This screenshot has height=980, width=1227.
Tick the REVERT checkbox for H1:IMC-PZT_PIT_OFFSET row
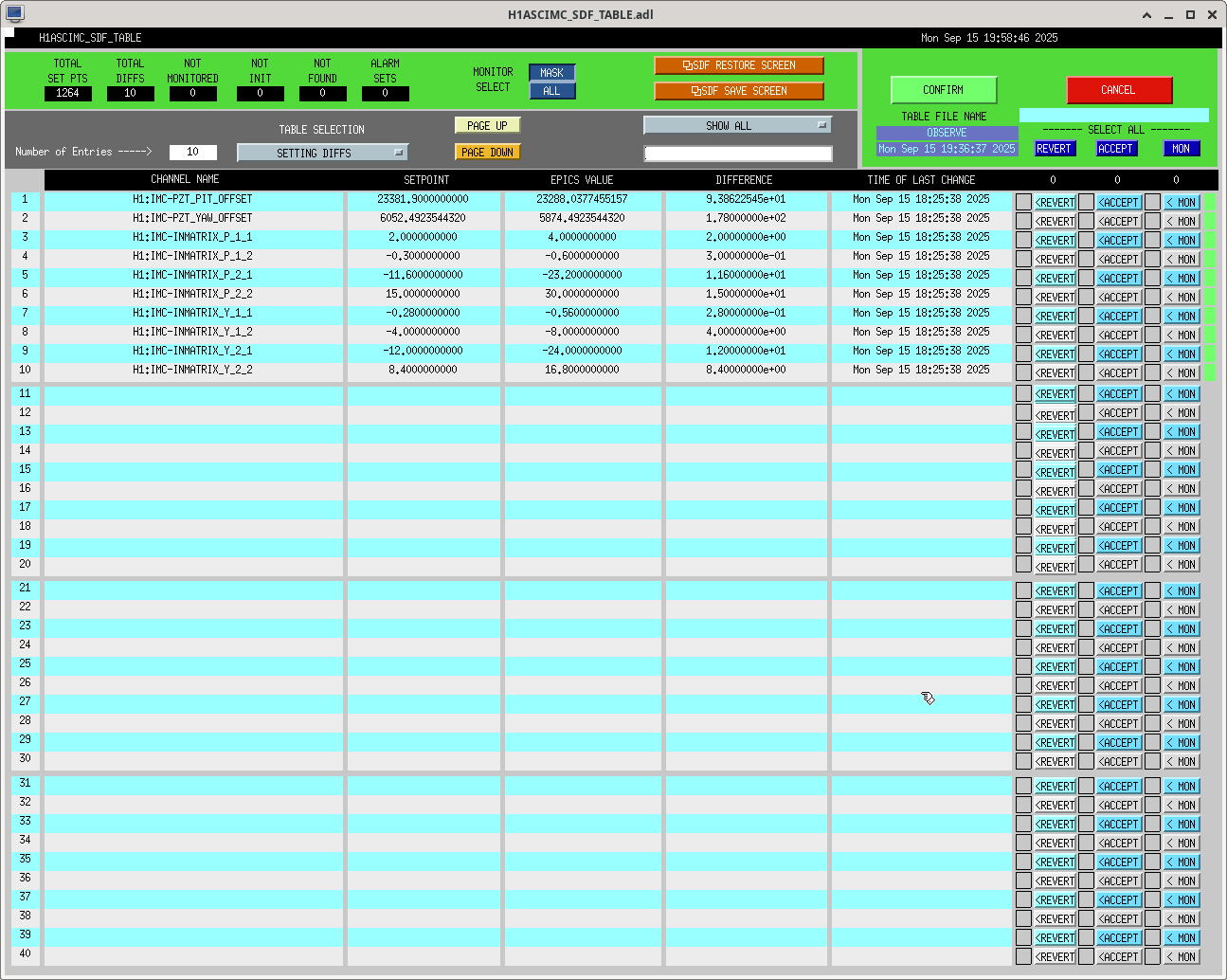click(1023, 202)
